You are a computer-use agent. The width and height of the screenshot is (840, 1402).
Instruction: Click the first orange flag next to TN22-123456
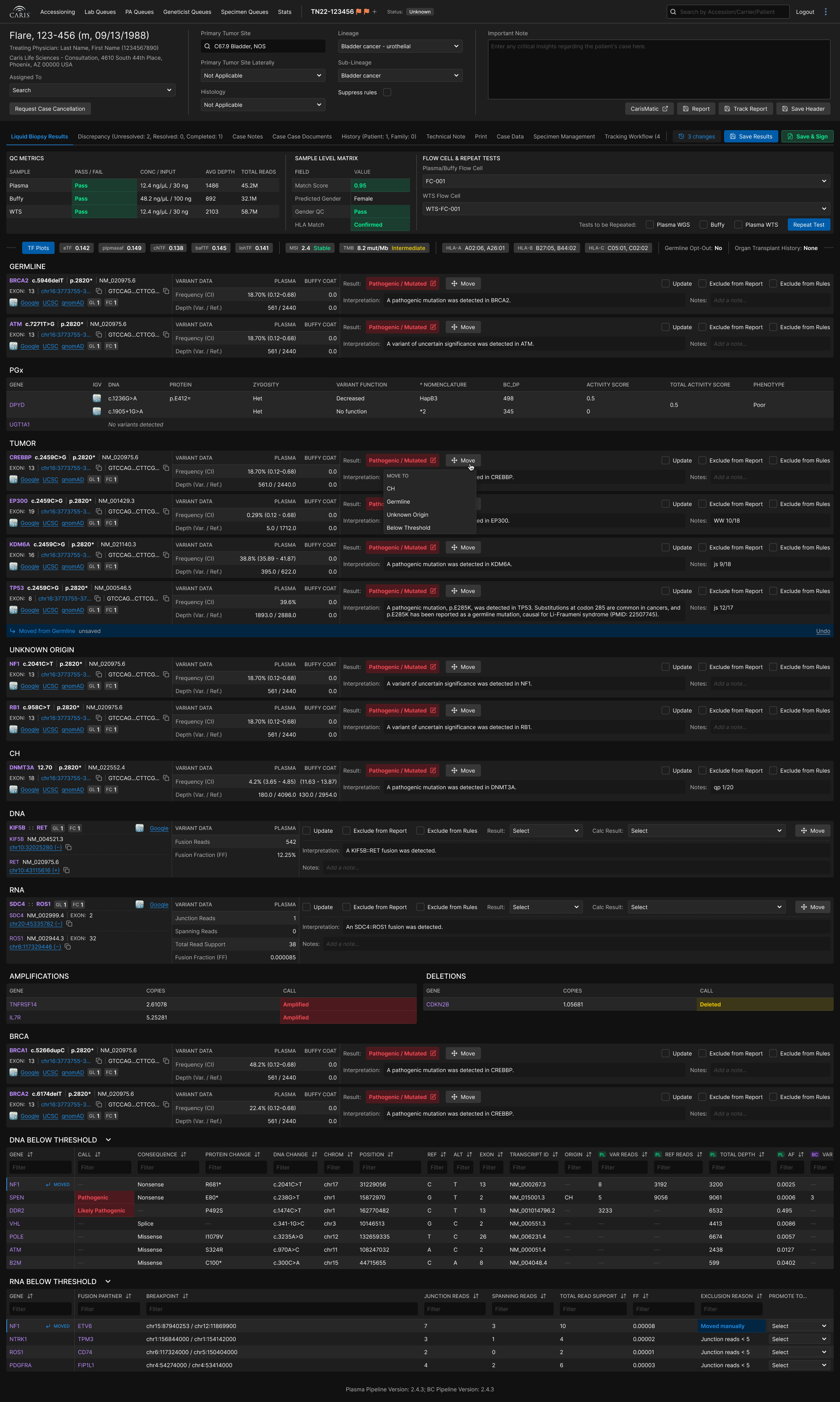coord(359,11)
